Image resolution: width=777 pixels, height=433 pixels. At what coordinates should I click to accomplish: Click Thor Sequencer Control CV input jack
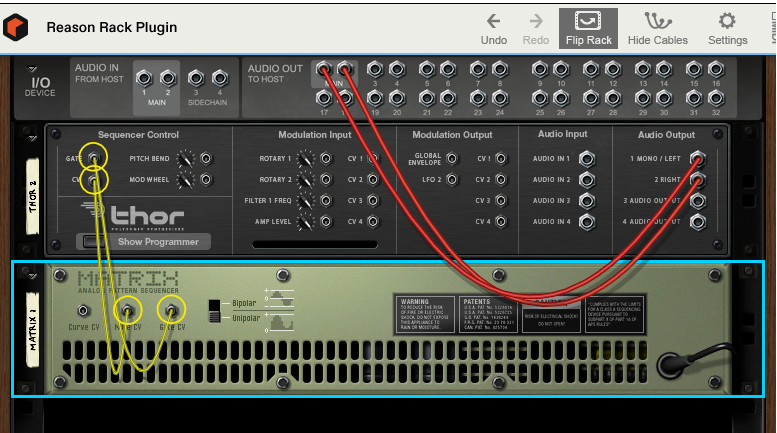pyautogui.click(x=94, y=179)
